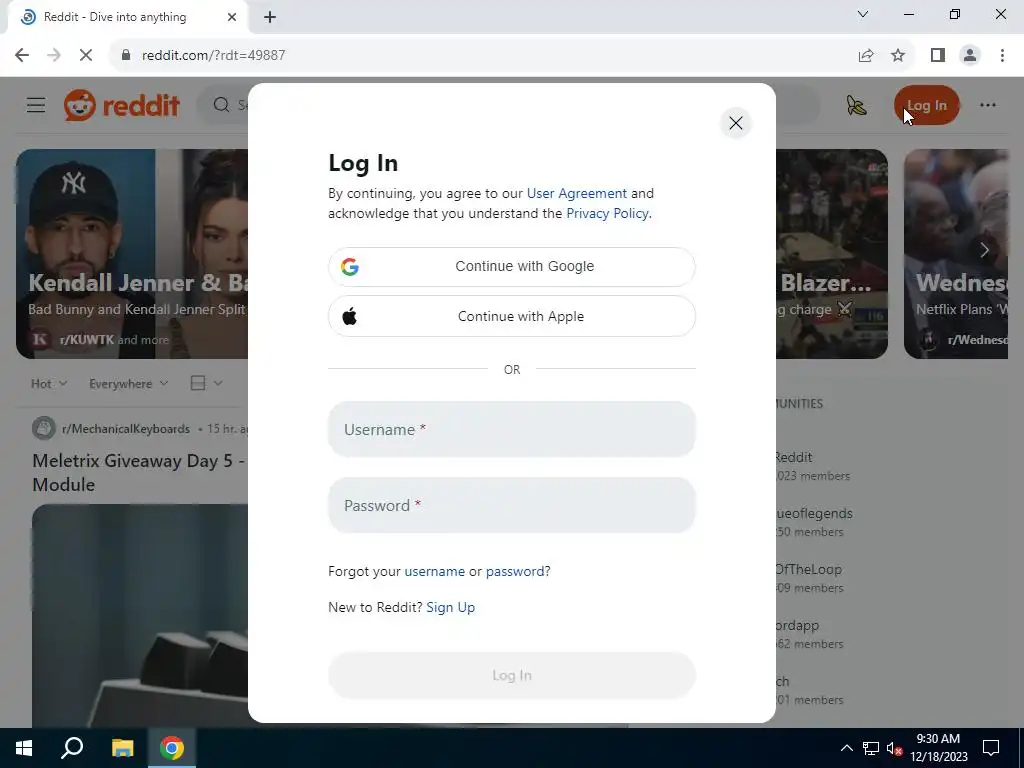
Task: Open a new browser tab
Action: click(x=270, y=18)
